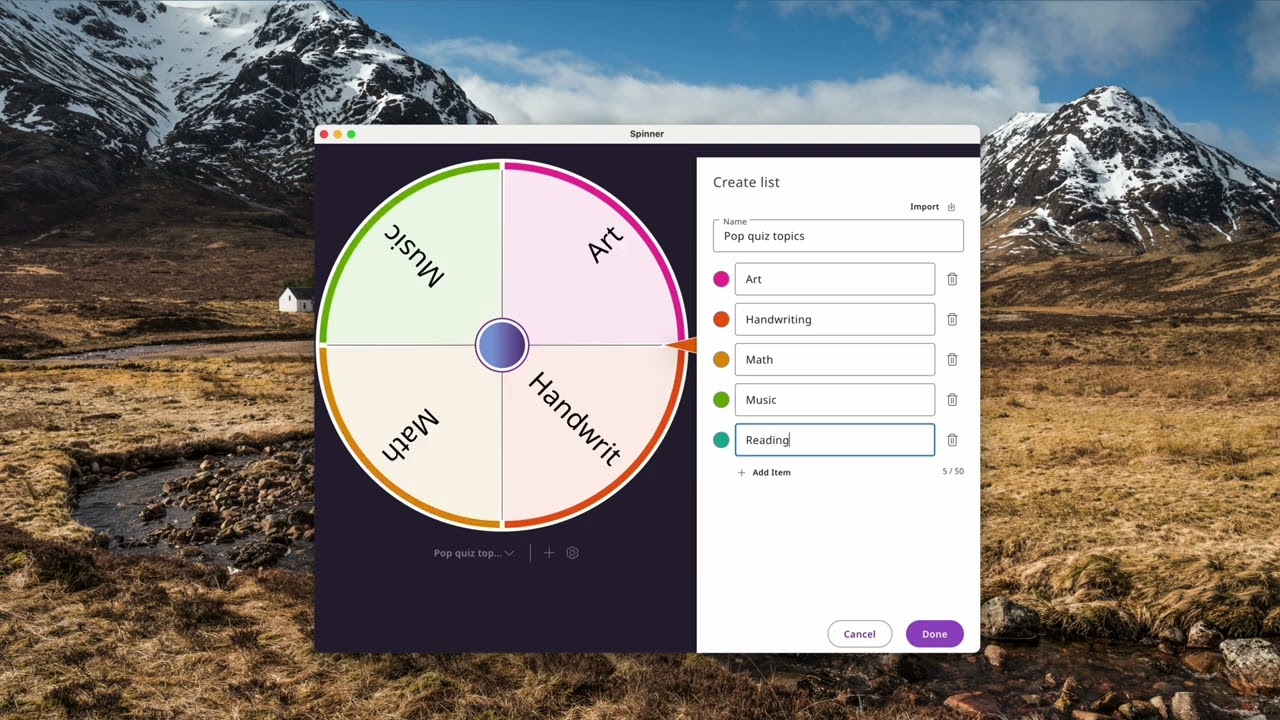1280x720 pixels.
Task: Minimize the Spinner window
Action: pos(338,134)
